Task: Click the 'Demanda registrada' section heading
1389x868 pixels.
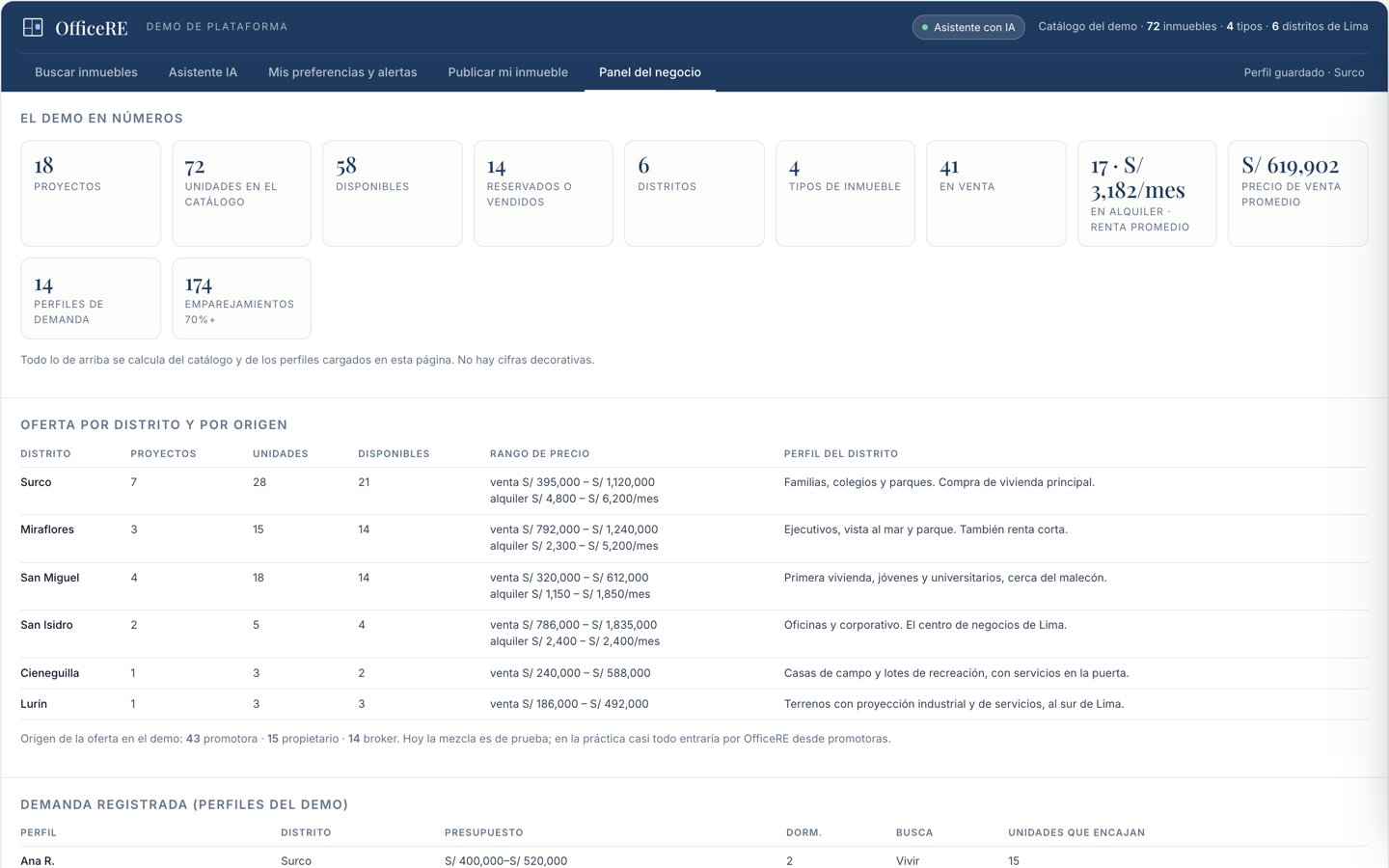Action: point(184,804)
